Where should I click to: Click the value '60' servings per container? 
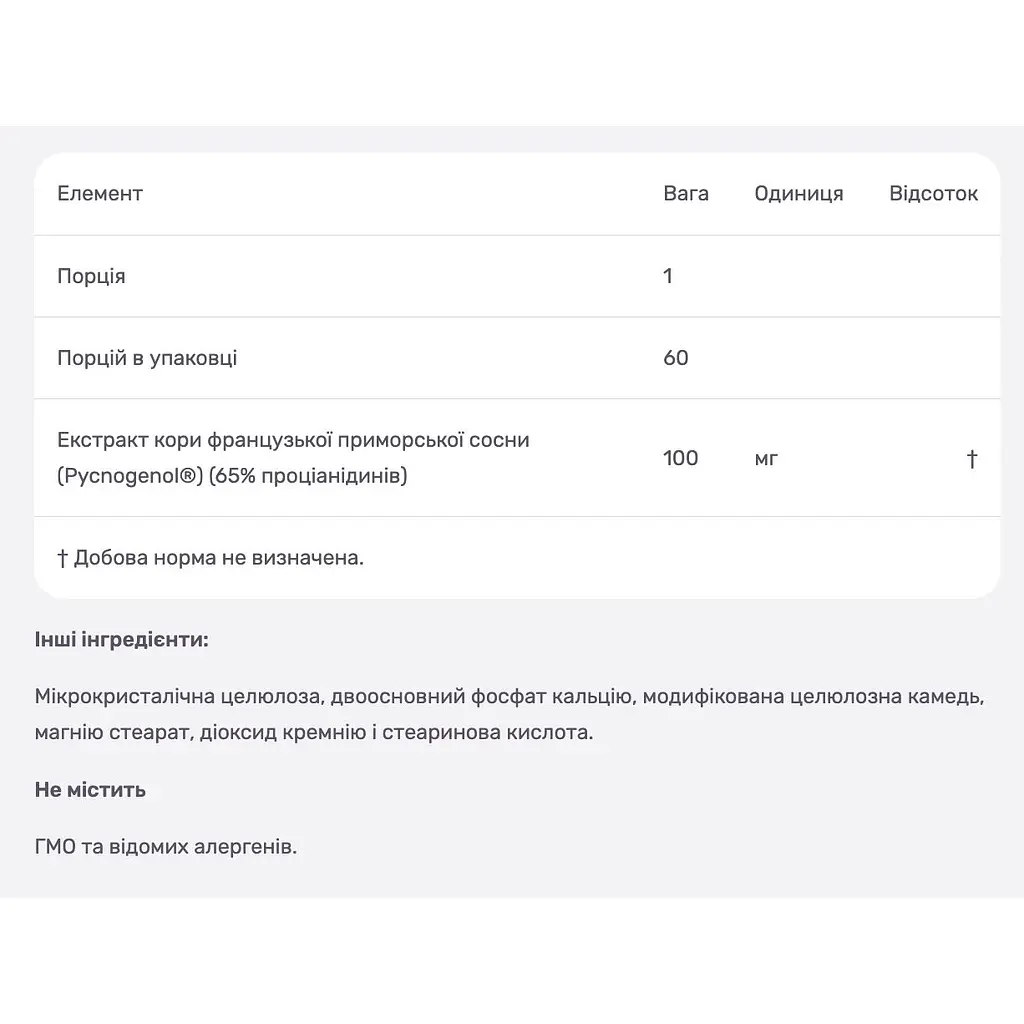676,358
